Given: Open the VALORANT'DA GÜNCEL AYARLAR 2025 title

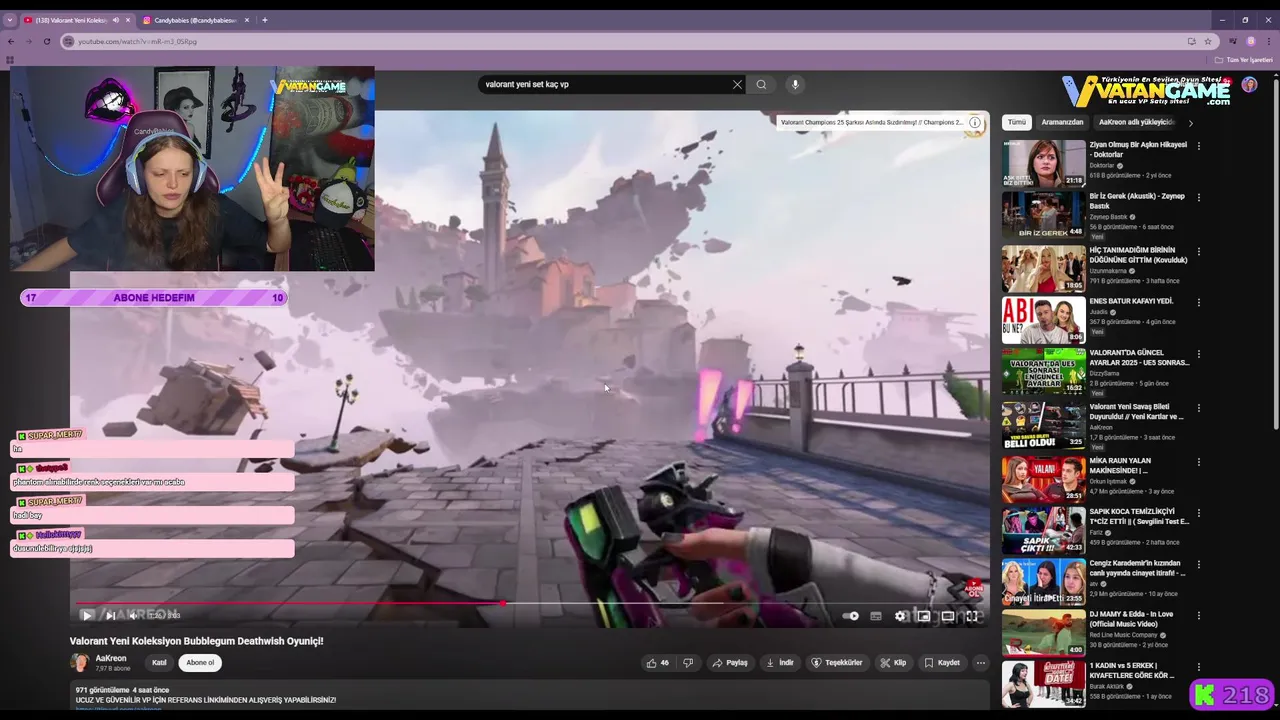Looking at the screenshot, I should click(1139, 358).
